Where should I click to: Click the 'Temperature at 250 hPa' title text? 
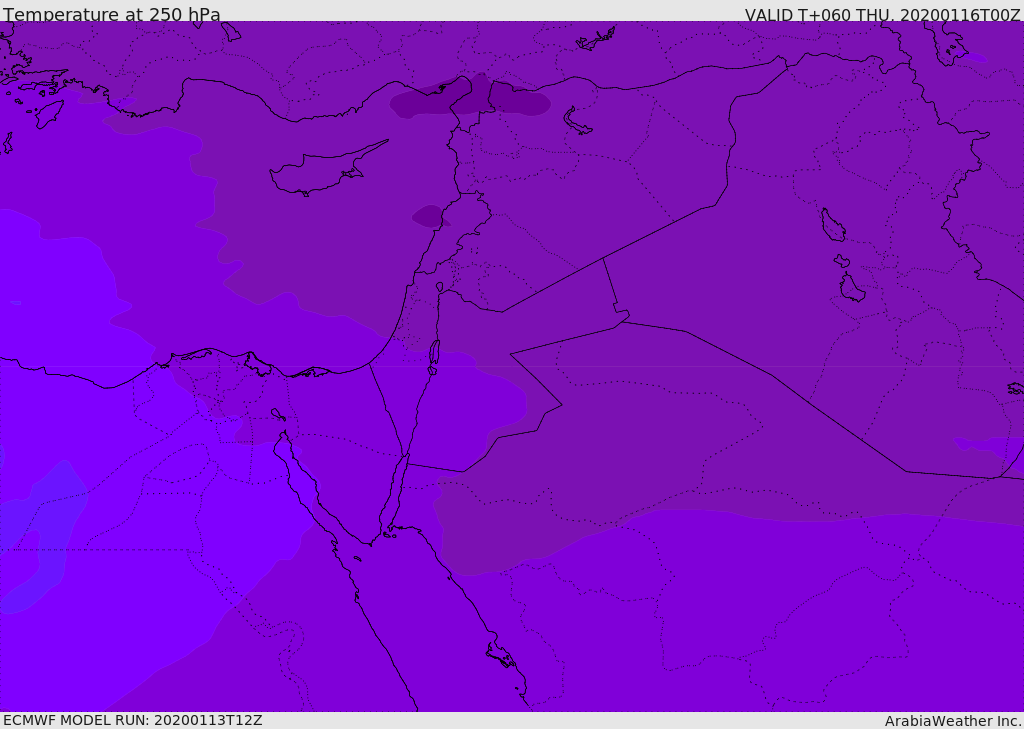point(112,14)
